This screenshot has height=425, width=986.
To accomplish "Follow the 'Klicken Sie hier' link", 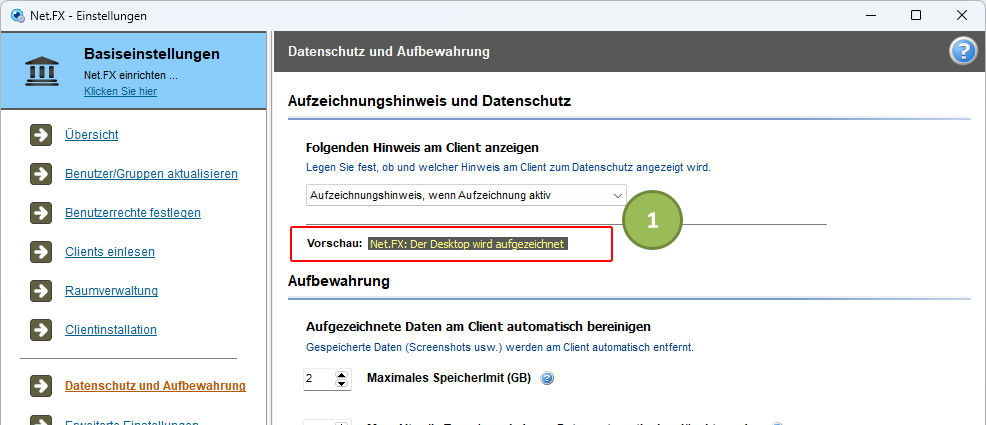I will click(x=121, y=91).
